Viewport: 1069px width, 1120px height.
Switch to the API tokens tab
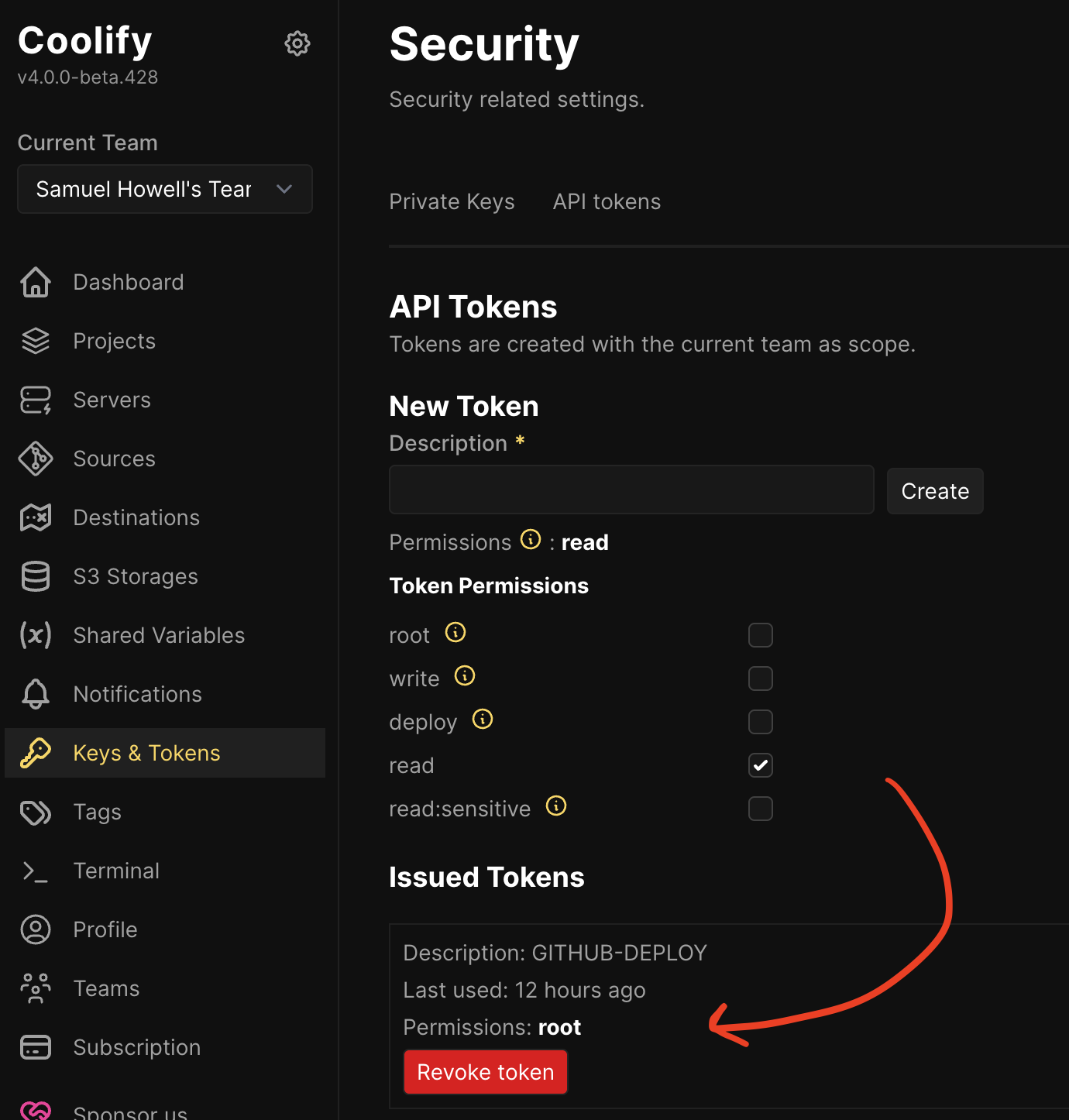pos(607,201)
